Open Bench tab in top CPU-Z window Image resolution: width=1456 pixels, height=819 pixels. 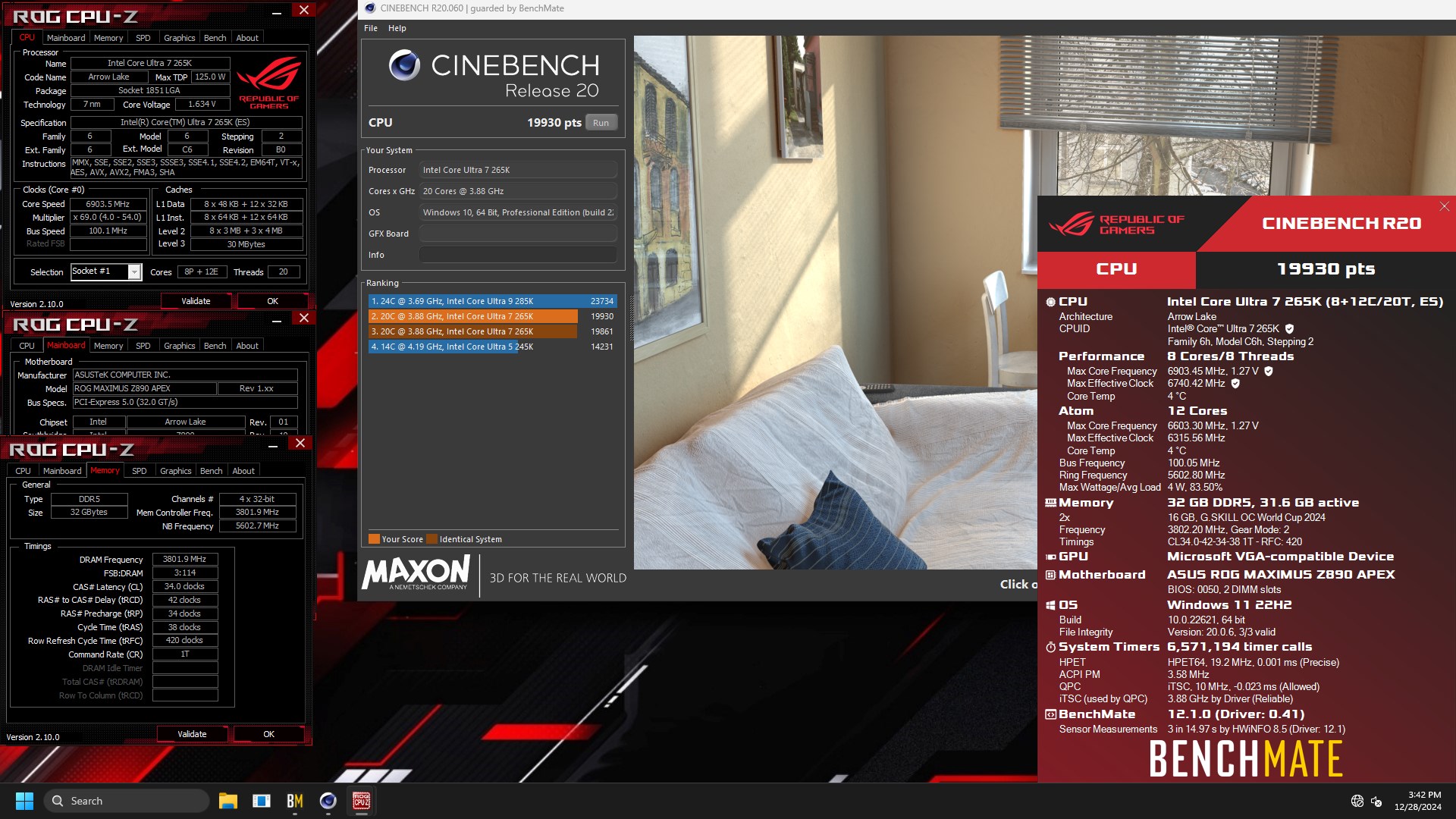click(215, 38)
